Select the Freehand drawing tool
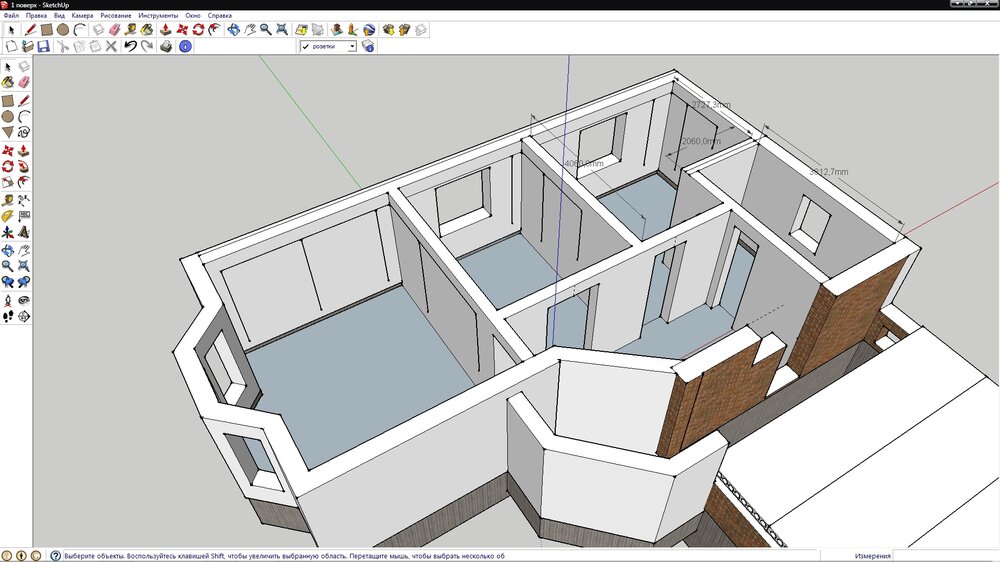This screenshot has height=562, width=1000. (x=23, y=131)
